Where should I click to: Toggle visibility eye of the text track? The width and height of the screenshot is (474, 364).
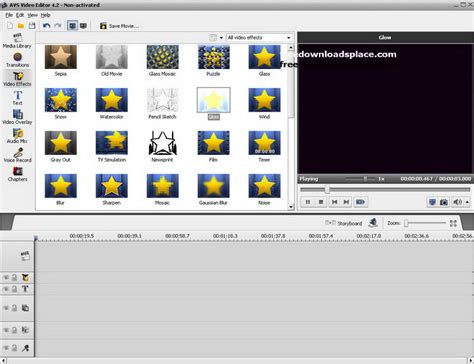[6, 289]
